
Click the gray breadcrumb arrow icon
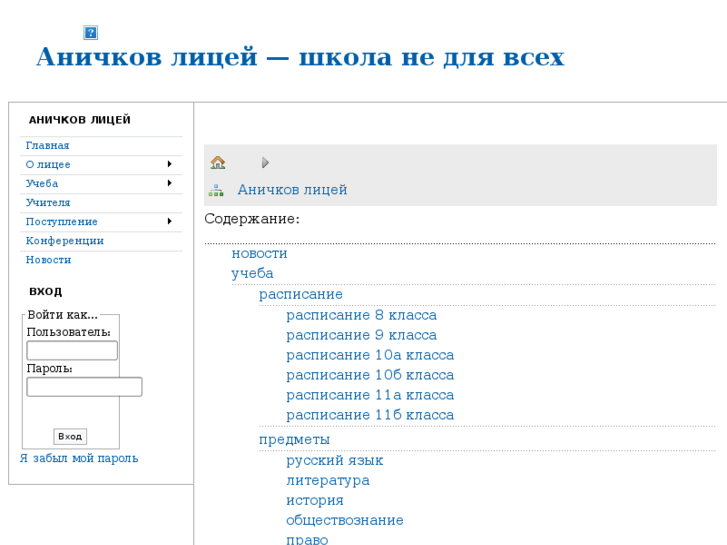click(265, 163)
